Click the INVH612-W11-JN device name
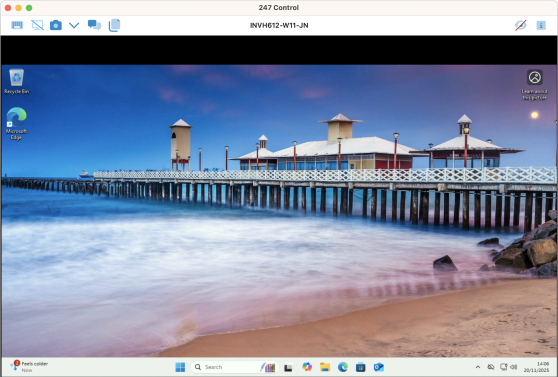This screenshot has height=377, width=558. [x=279, y=25]
